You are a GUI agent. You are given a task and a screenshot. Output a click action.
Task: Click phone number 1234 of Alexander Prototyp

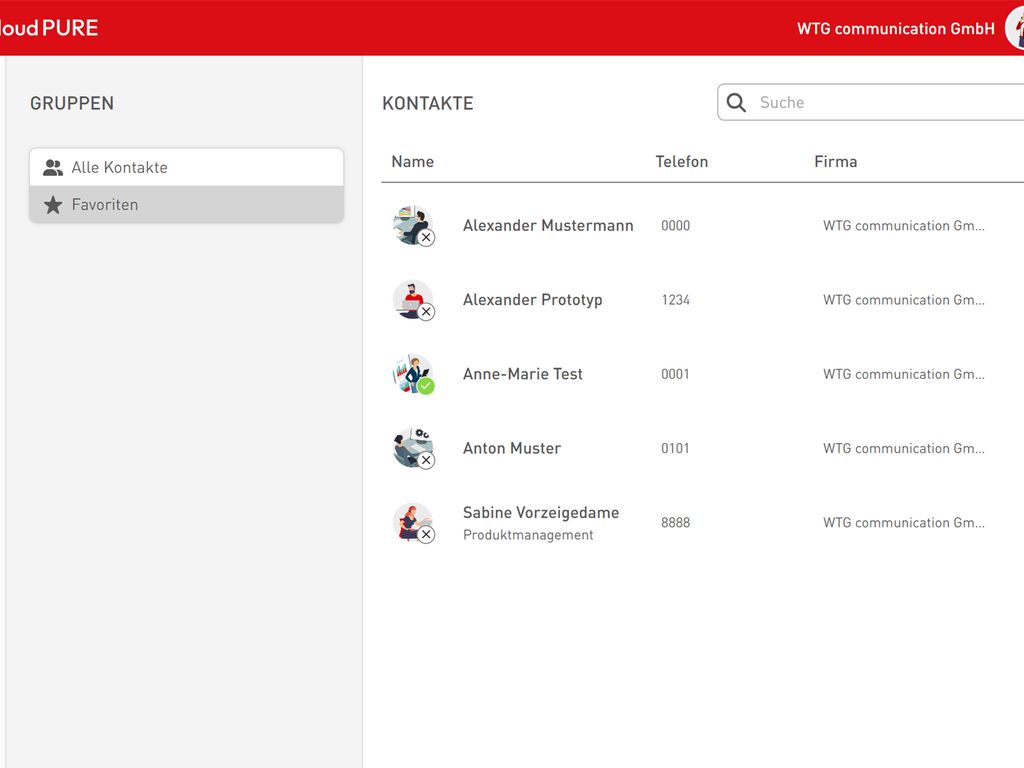pos(676,300)
